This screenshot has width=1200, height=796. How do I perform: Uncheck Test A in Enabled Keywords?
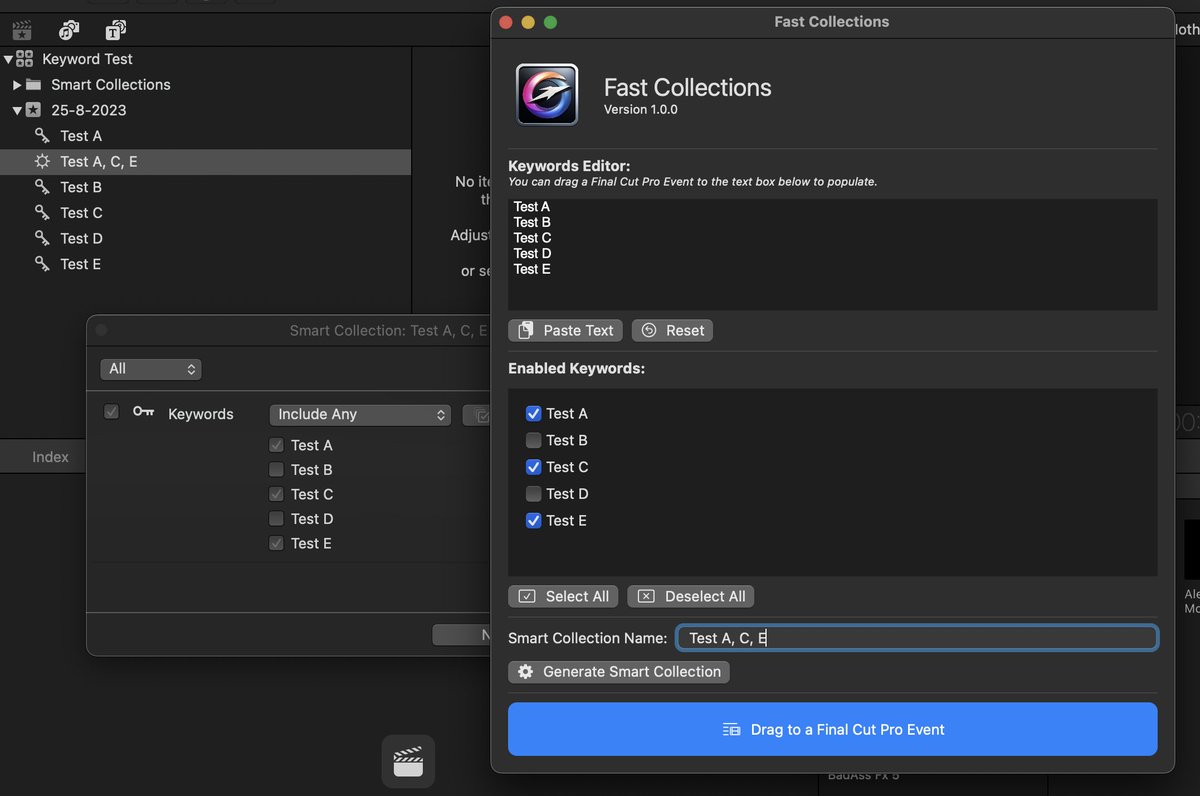click(x=534, y=413)
